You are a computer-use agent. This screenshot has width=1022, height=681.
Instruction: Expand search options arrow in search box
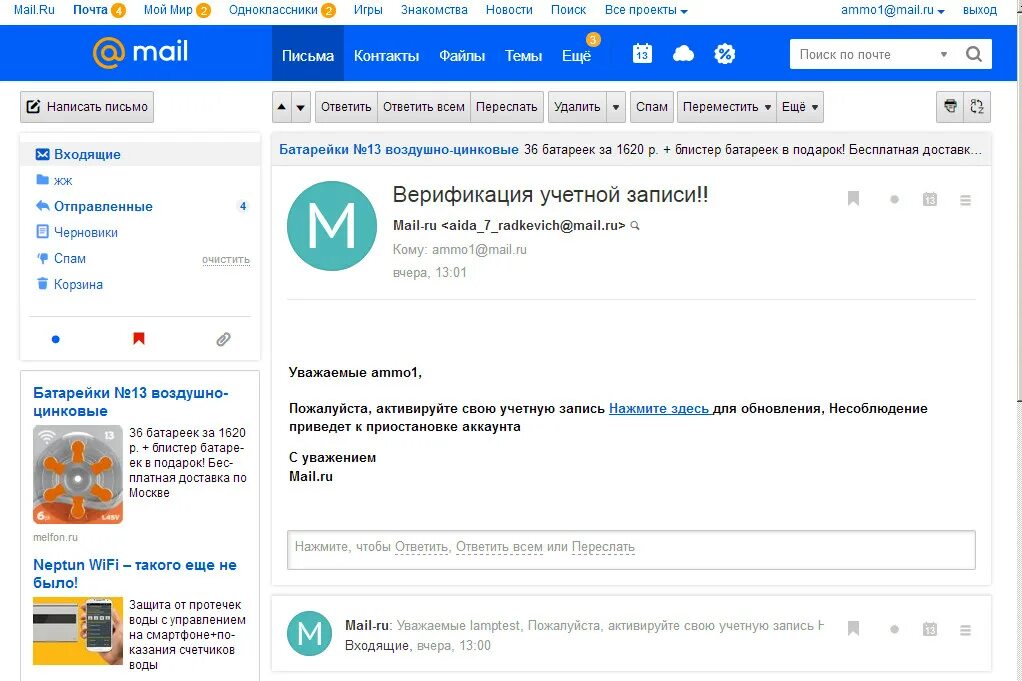coord(943,54)
